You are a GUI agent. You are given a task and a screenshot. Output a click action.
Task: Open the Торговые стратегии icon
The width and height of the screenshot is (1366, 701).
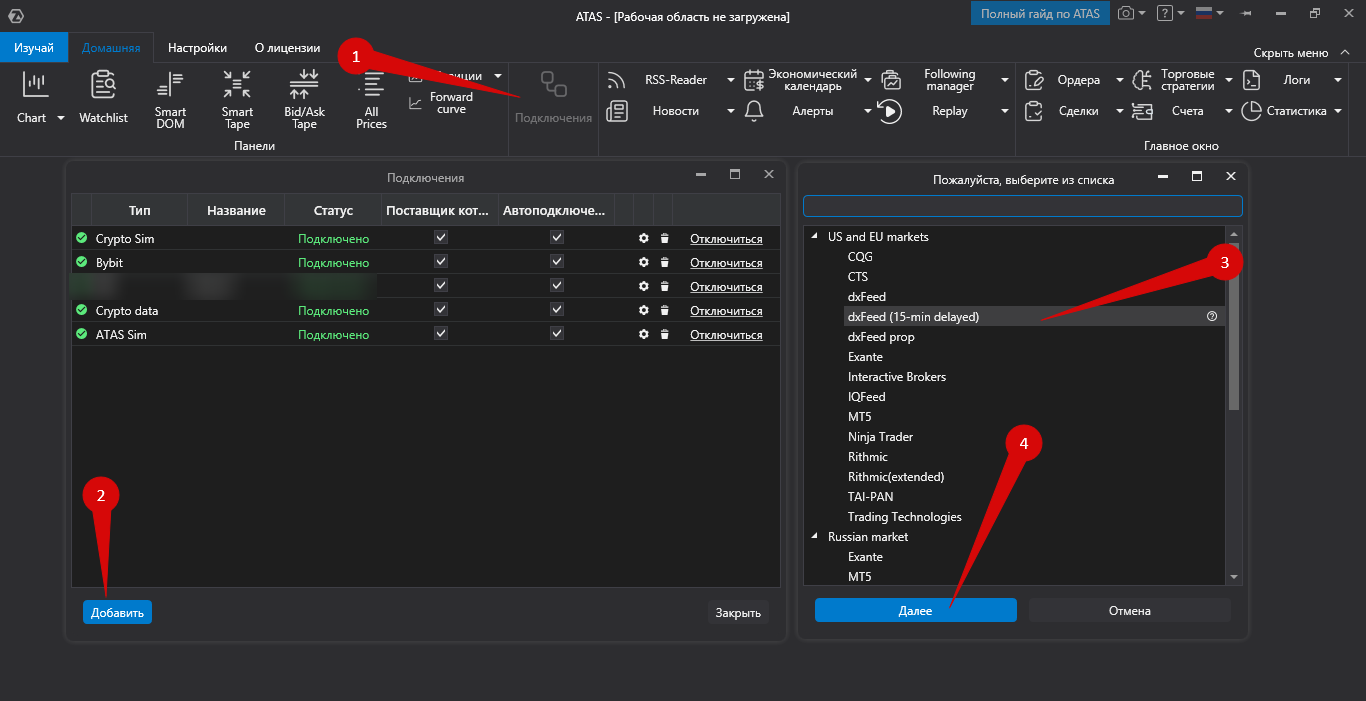tap(1142, 80)
